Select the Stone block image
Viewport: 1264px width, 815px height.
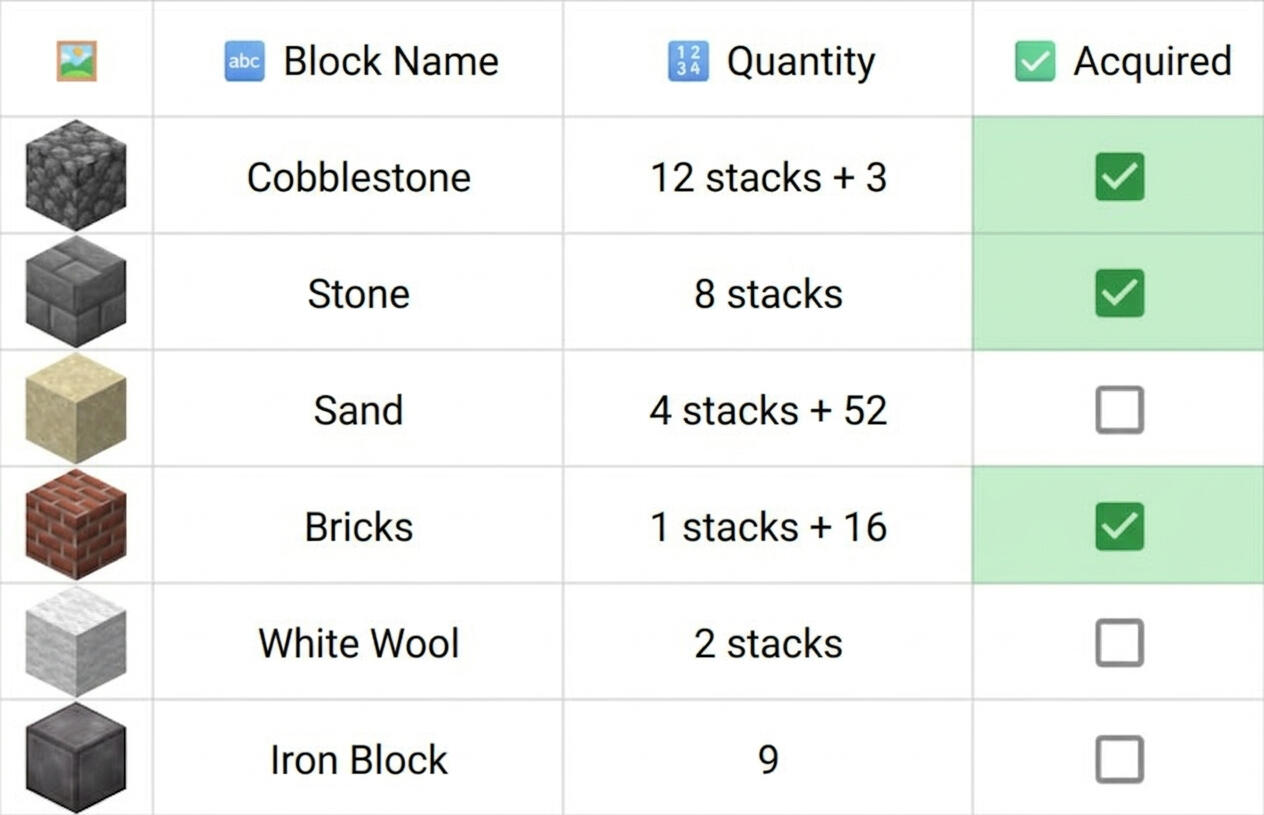pos(76,292)
